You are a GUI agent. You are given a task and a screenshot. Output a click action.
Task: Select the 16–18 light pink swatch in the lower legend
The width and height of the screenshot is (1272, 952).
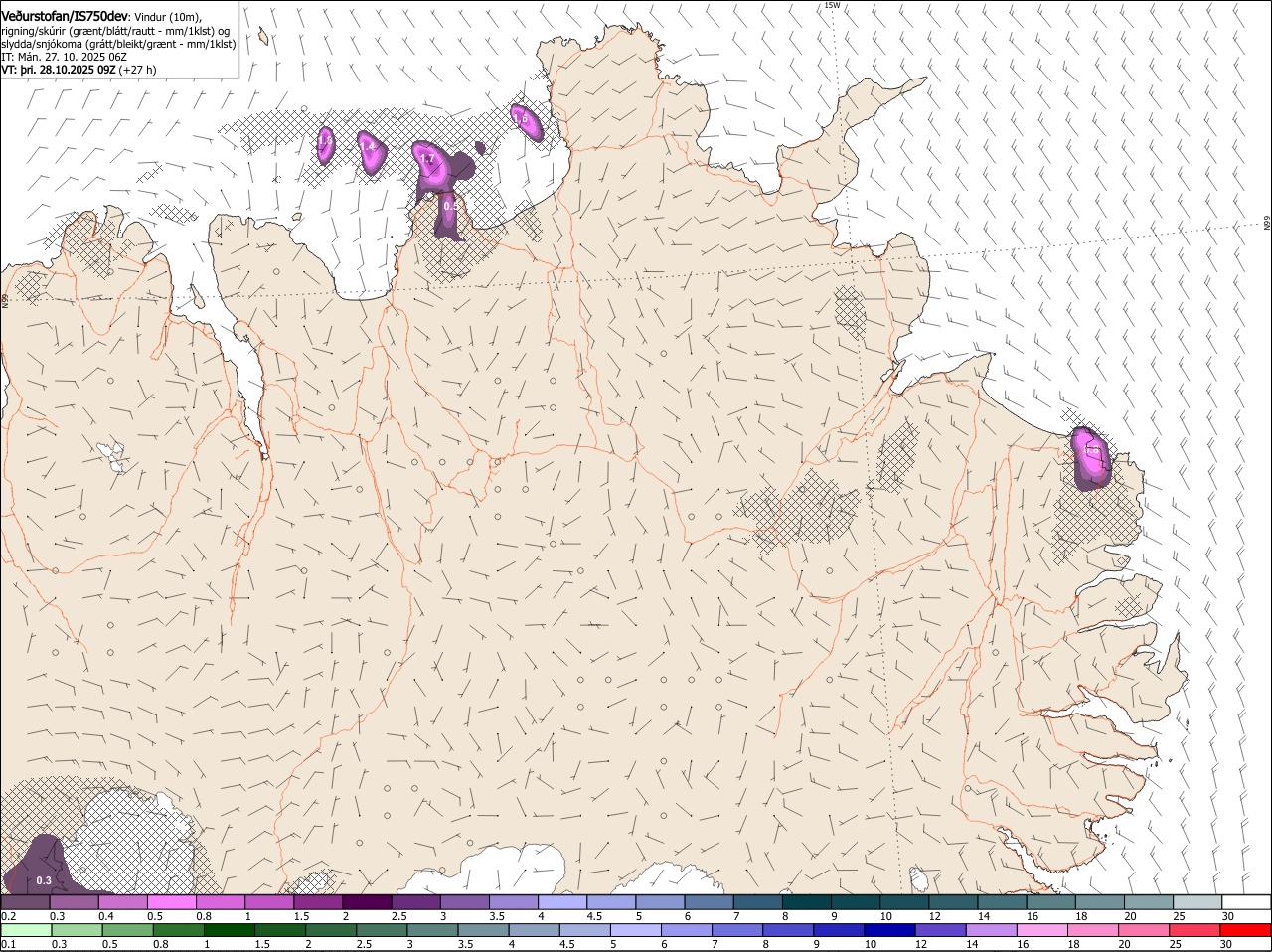1042,930
